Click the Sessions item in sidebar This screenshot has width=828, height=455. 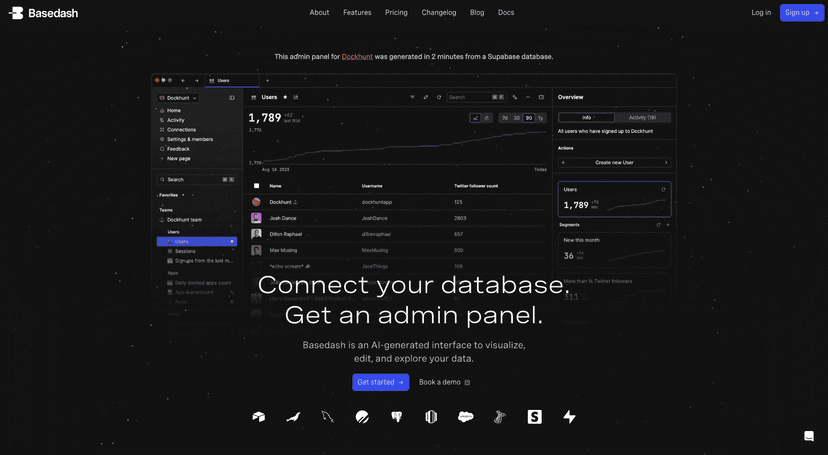click(185, 251)
